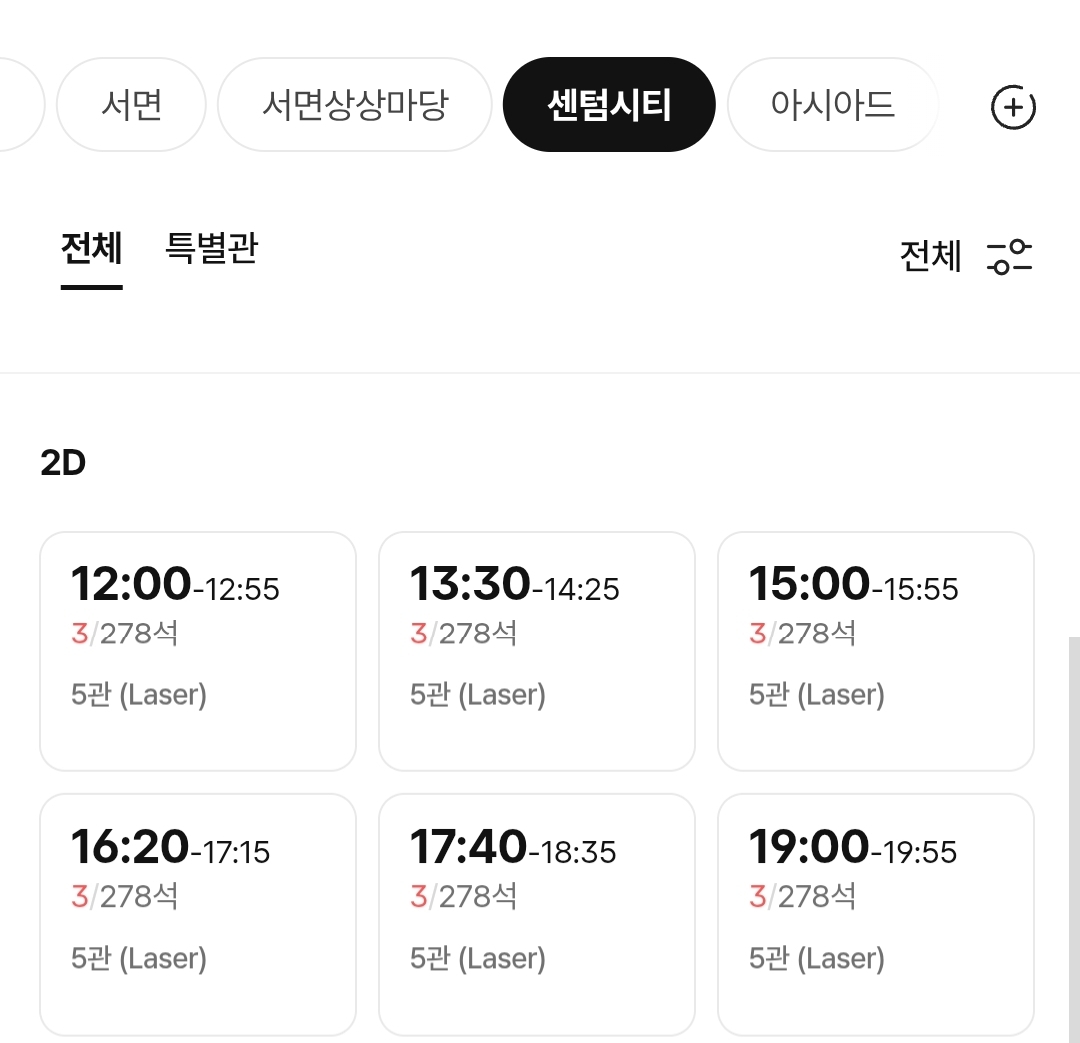Click the 2D format section heading
1080x1043 pixels.
(63, 463)
